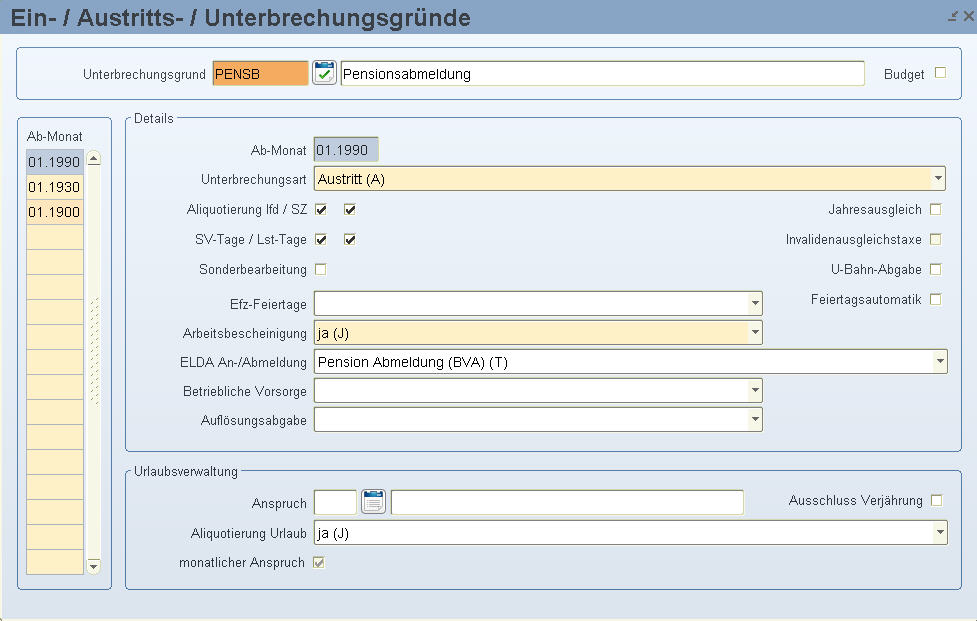Click scroll down arrow in Ab-Monat list

pos(93,566)
